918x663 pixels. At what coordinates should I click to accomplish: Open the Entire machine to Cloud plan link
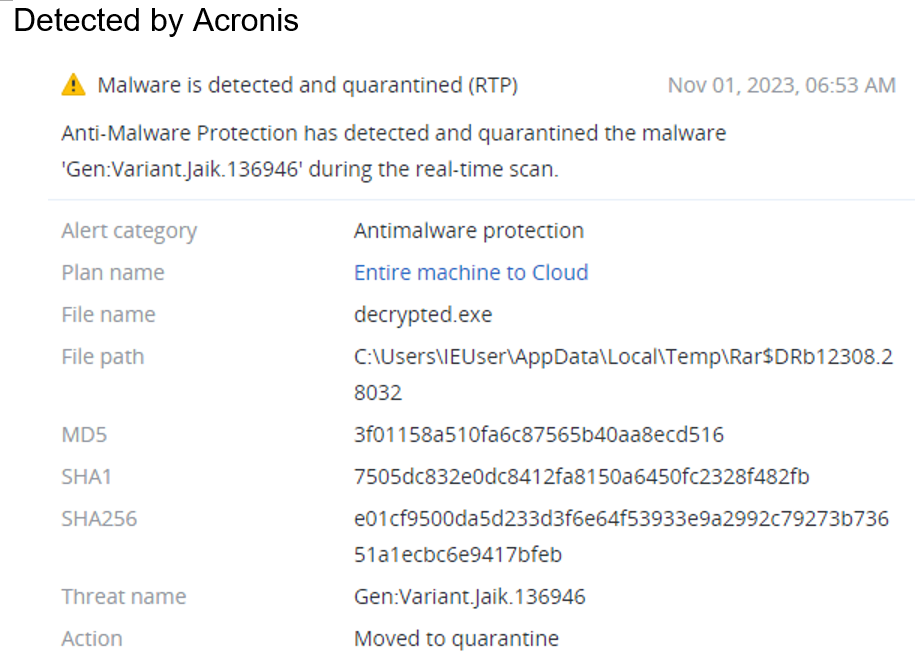tap(471, 273)
